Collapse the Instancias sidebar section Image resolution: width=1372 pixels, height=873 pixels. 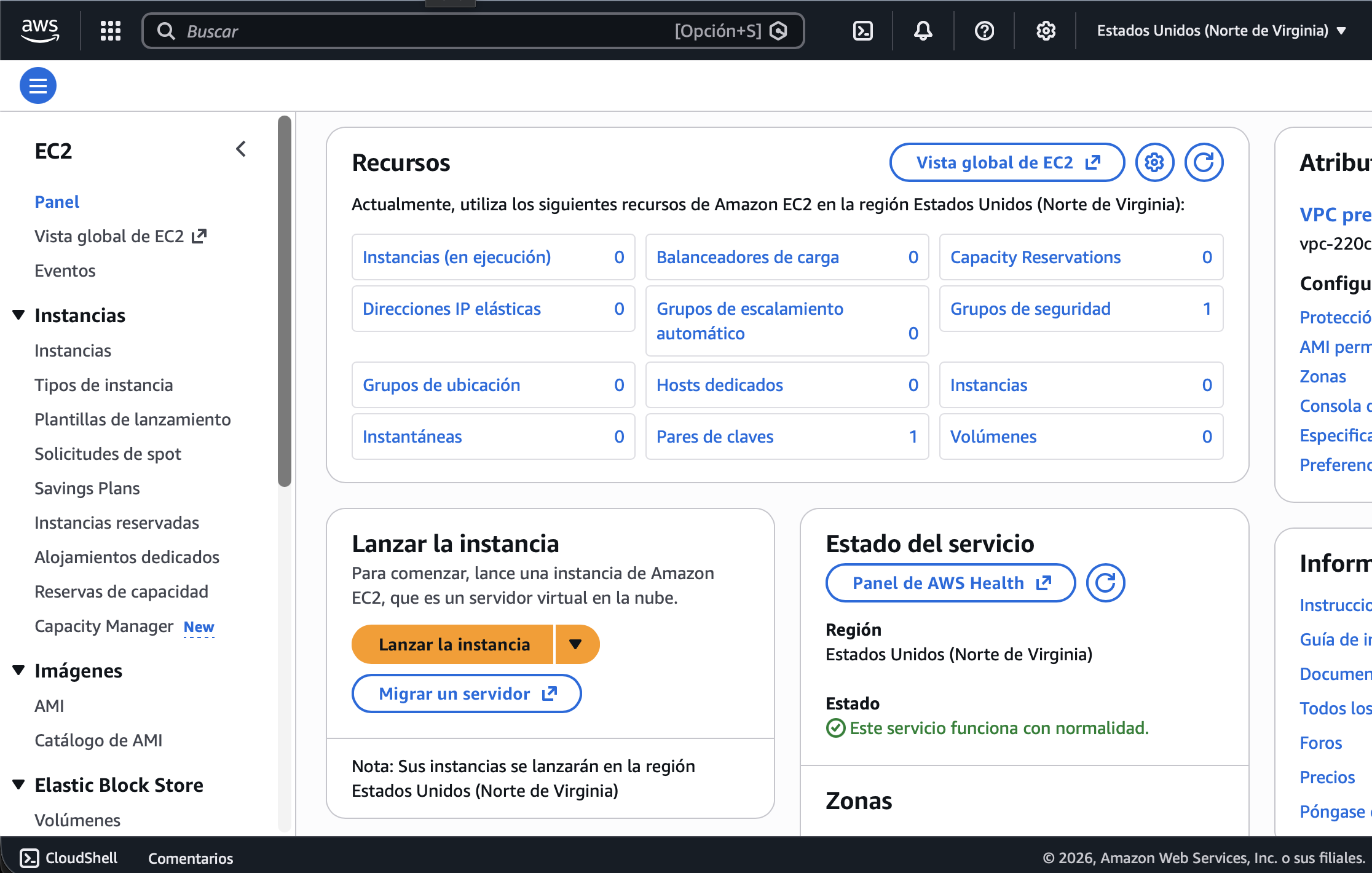(18, 315)
